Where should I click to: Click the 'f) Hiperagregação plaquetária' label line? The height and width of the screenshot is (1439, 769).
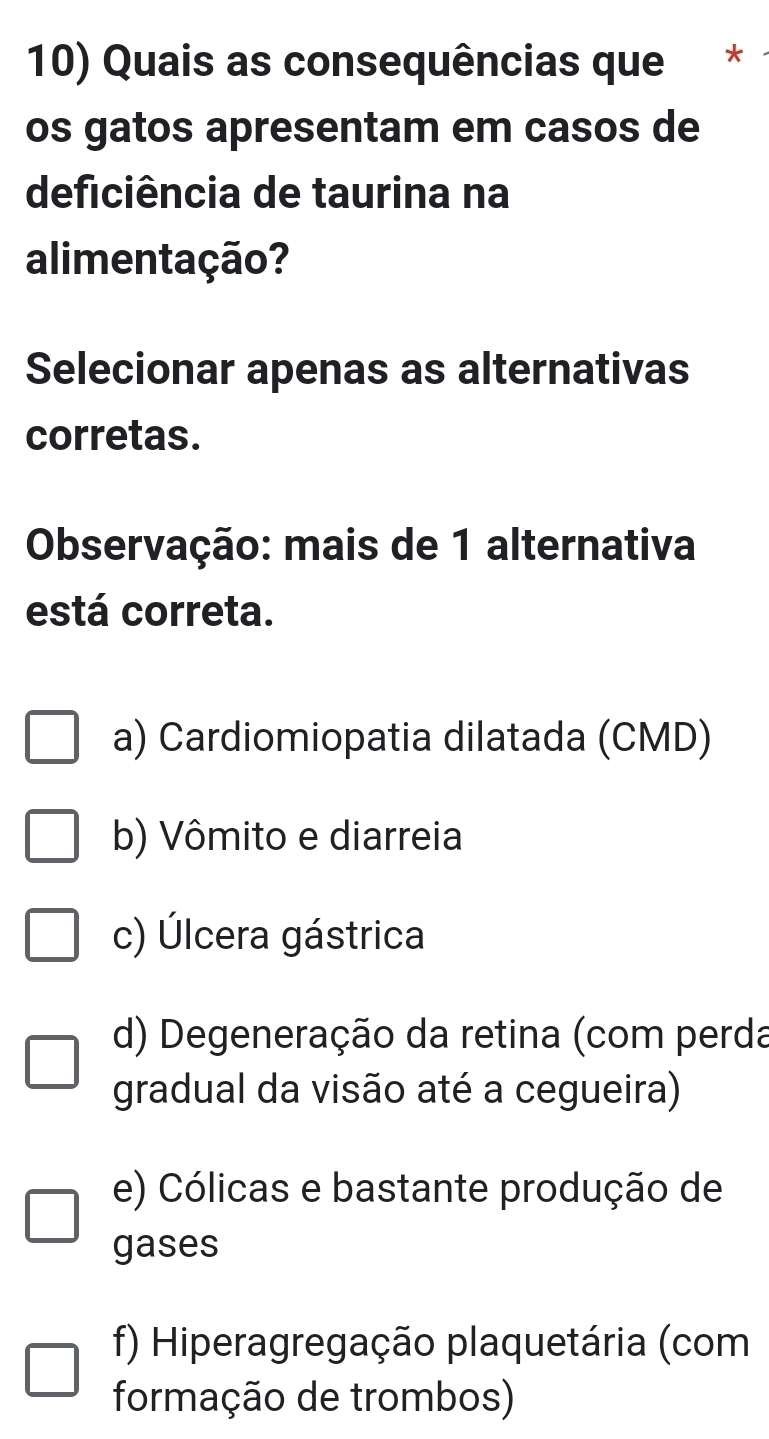click(x=431, y=1342)
